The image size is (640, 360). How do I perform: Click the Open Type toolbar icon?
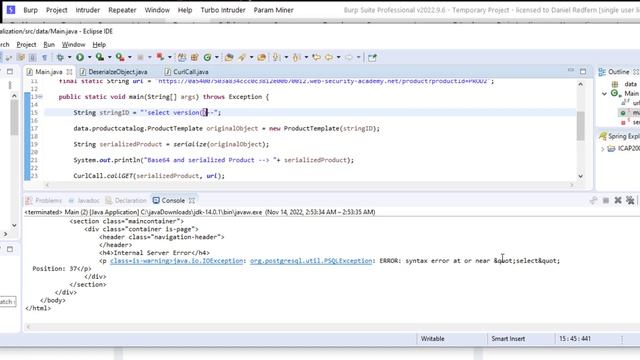coord(229,58)
